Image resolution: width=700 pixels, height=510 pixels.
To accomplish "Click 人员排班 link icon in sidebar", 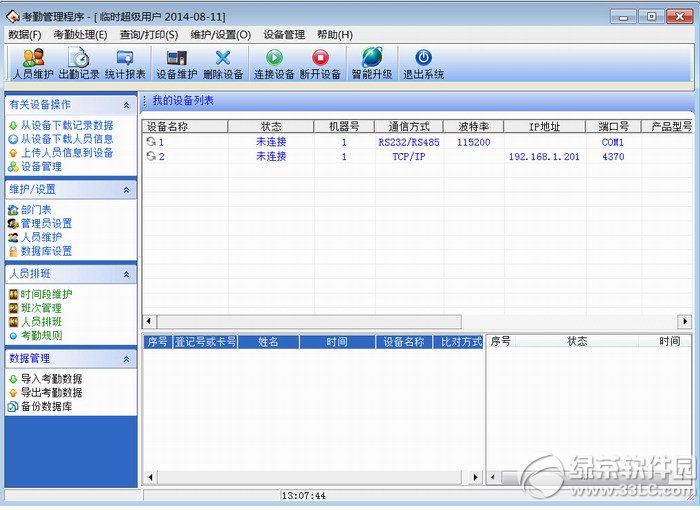I will 13,322.
